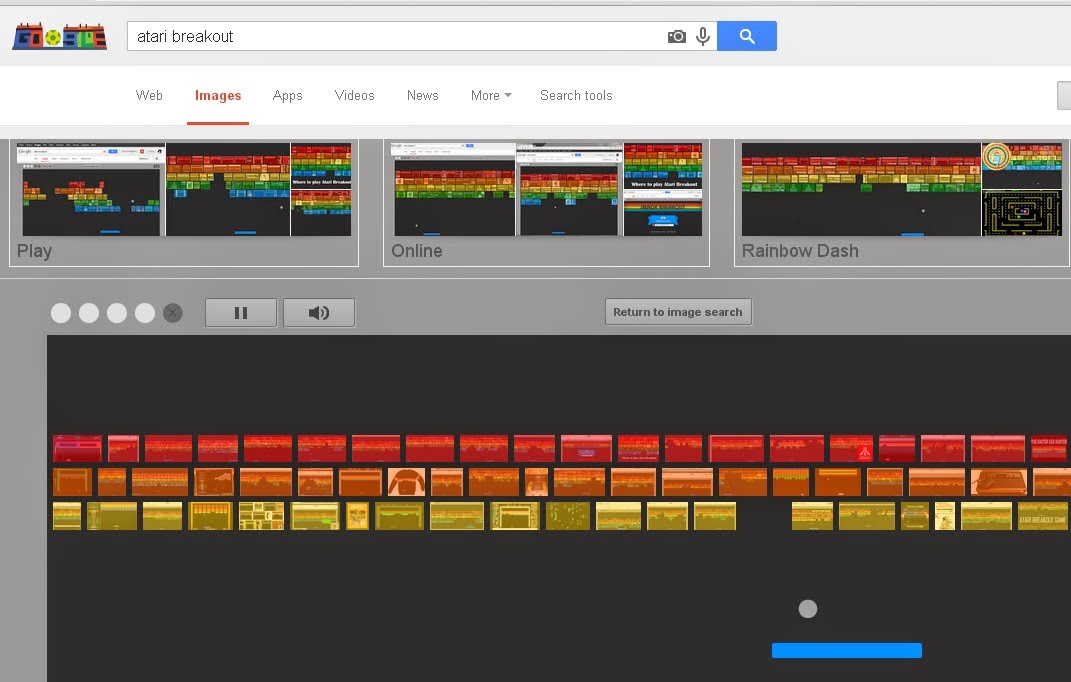This screenshot has width=1071, height=682.
Task: Mute the game sound with speaker button
Action: 319,313
